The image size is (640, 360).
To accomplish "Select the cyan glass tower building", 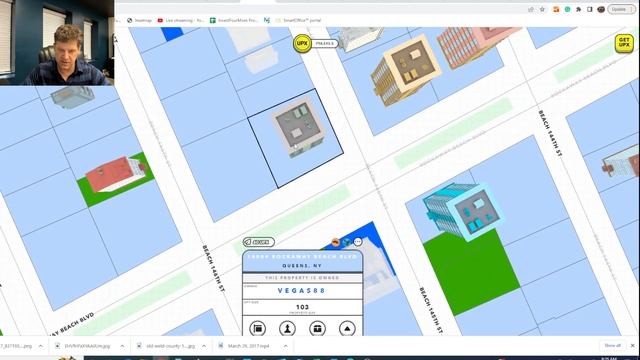I will coord(463,211).
